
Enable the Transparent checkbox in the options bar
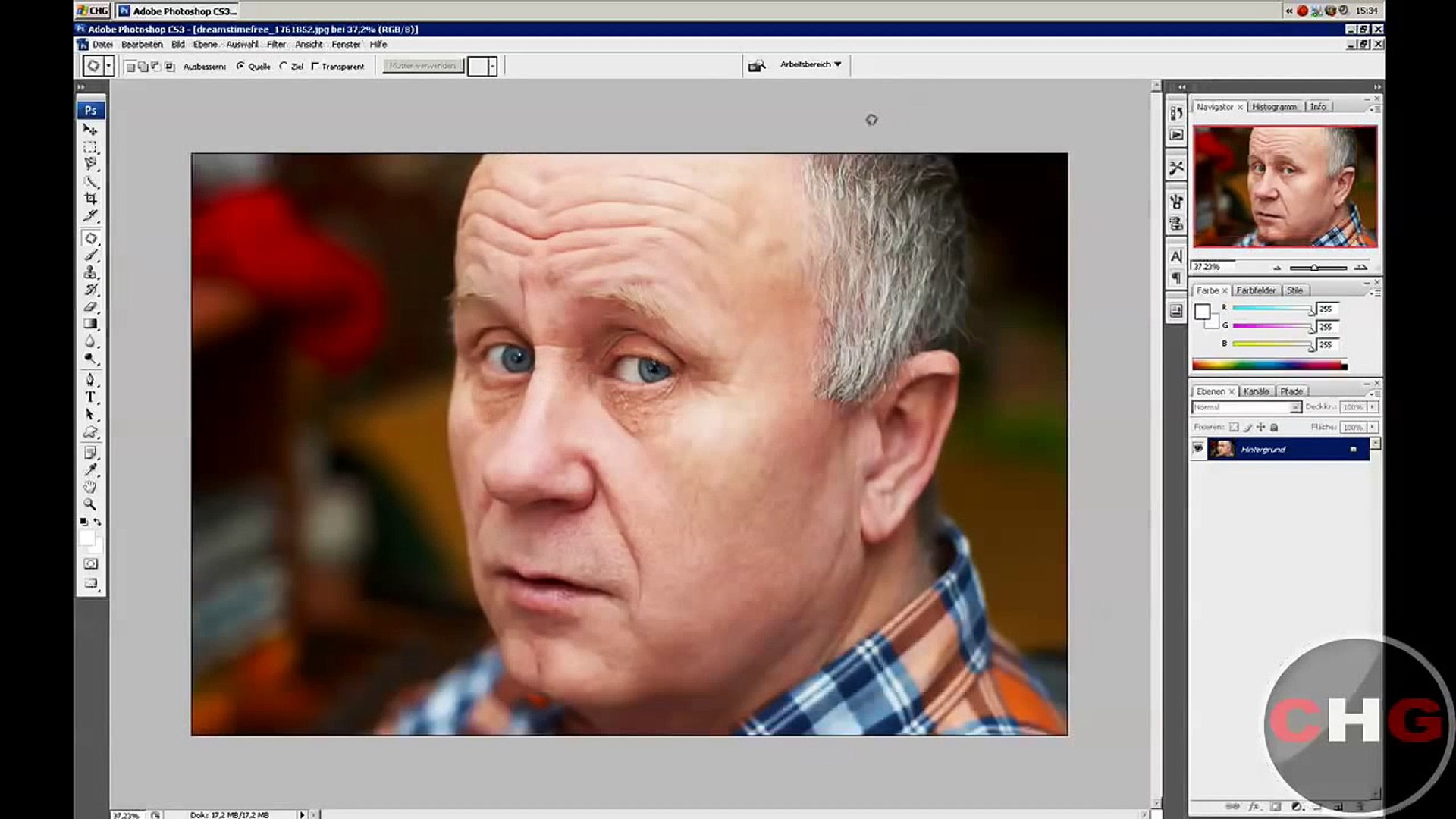click(315, 66)
